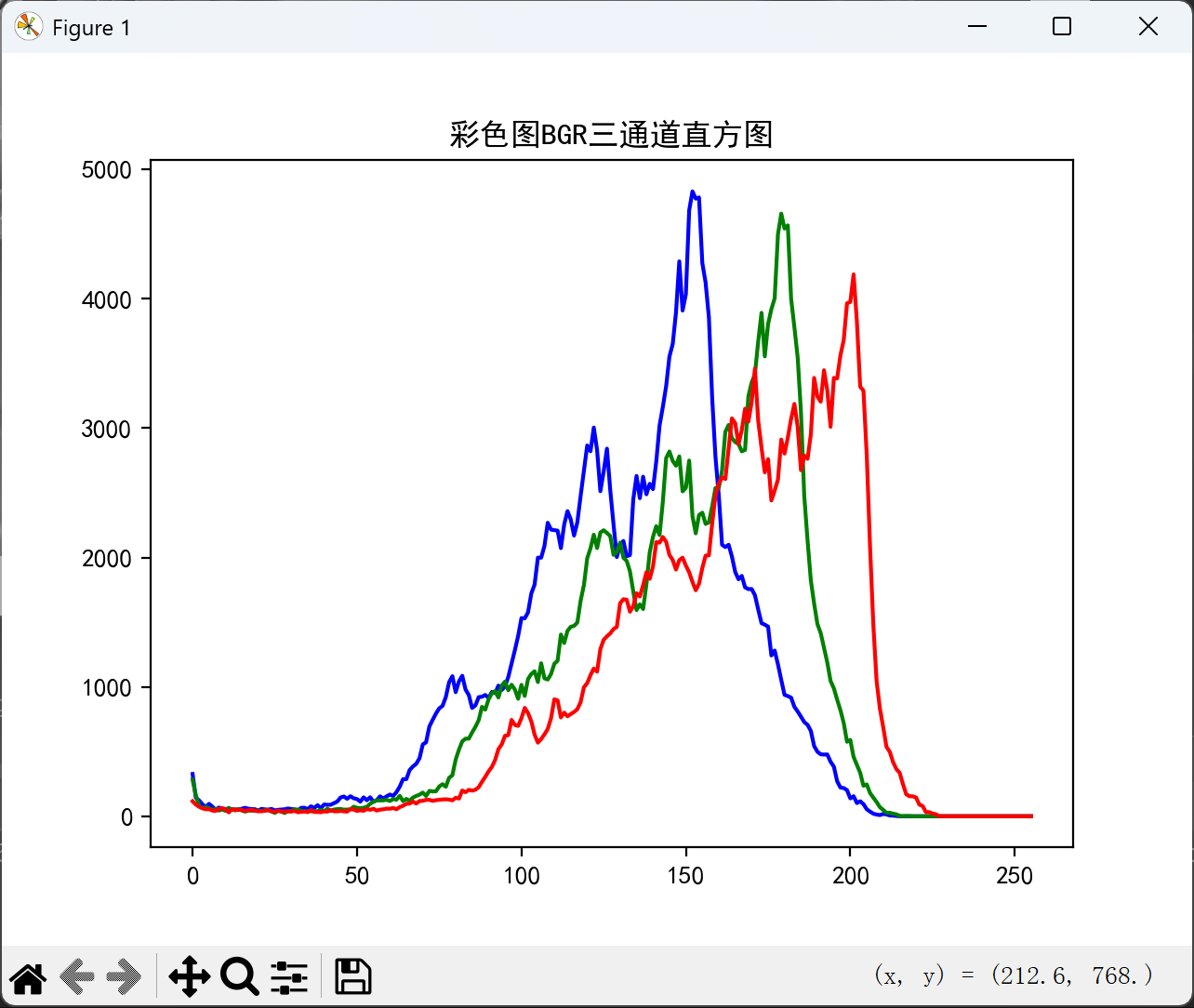Reset the plot to original view (Home)
Image resolution: width=1194 pixels, height=1008 pixels.
pos(28,976)
